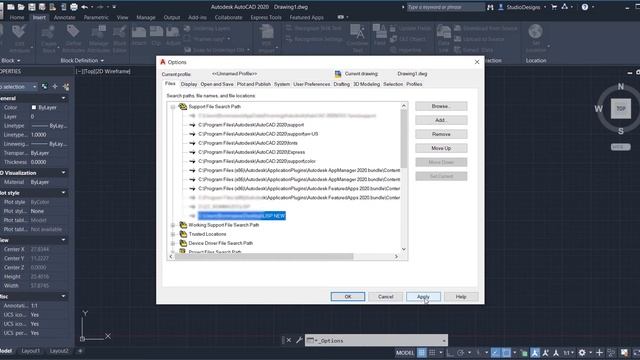Expand the Device Driver File Search Path node
This screenshot has height=360, width=640.
click(173, 243)
